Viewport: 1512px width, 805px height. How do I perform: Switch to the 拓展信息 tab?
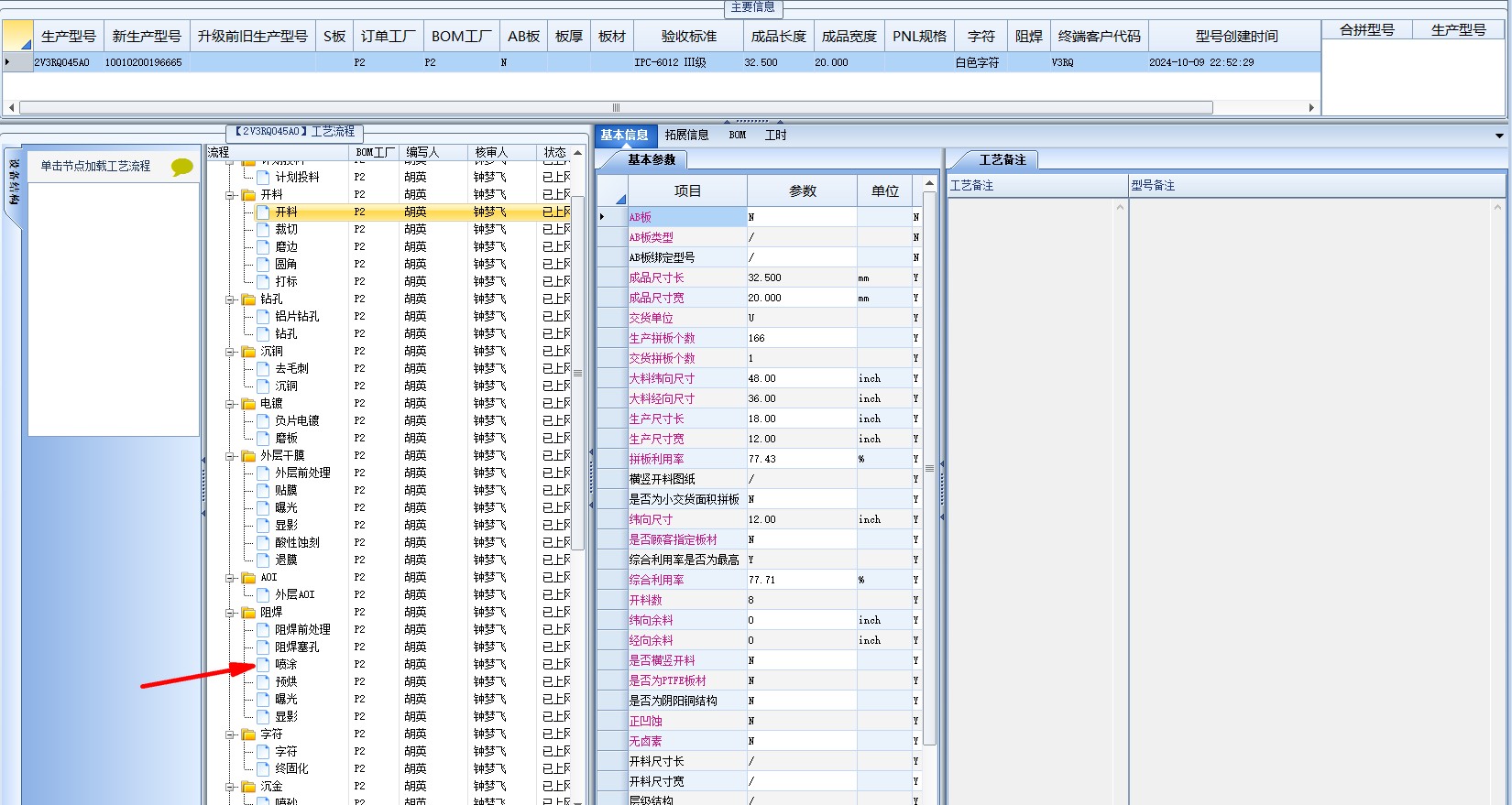[x=687, y=136]
